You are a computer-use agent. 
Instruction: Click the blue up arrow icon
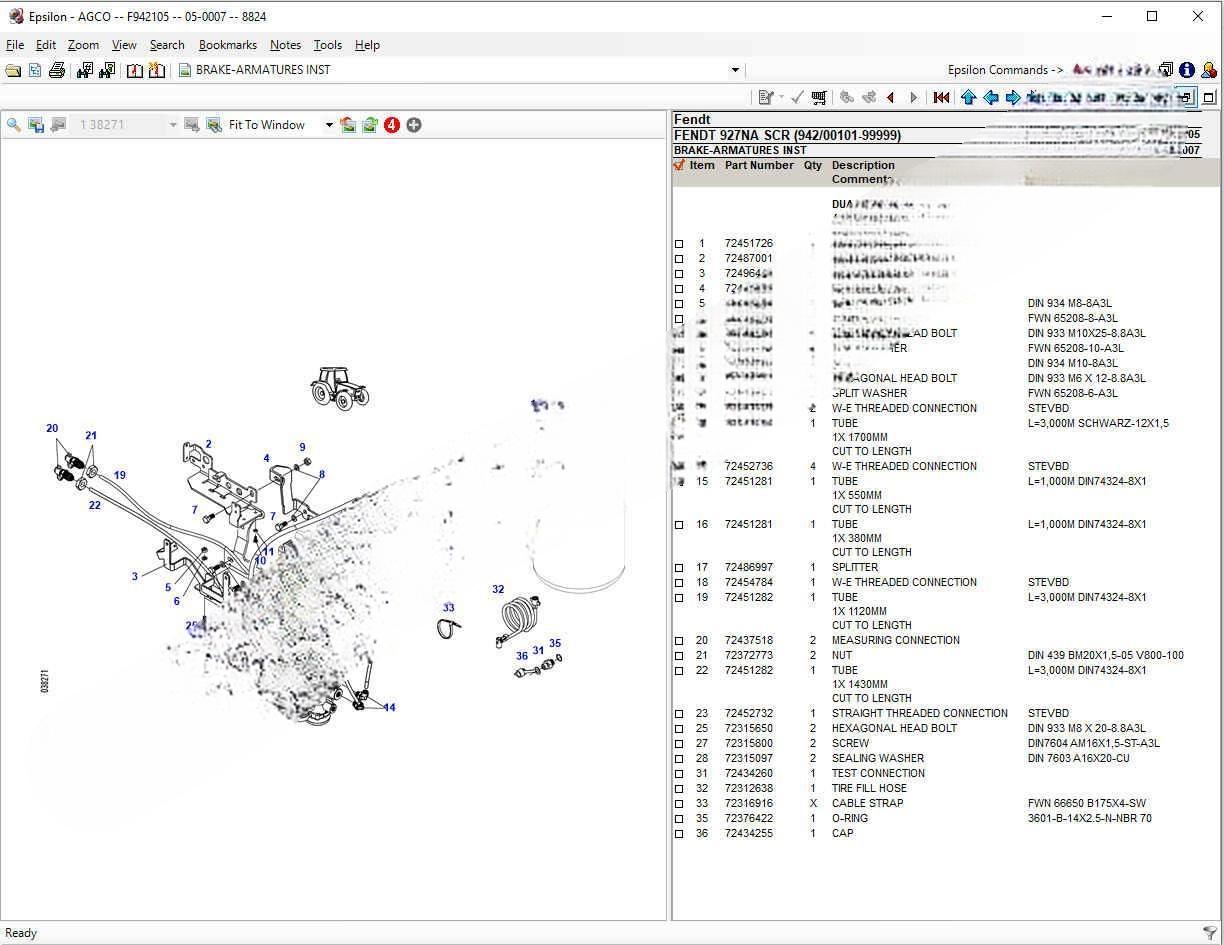tap(968, 97)
